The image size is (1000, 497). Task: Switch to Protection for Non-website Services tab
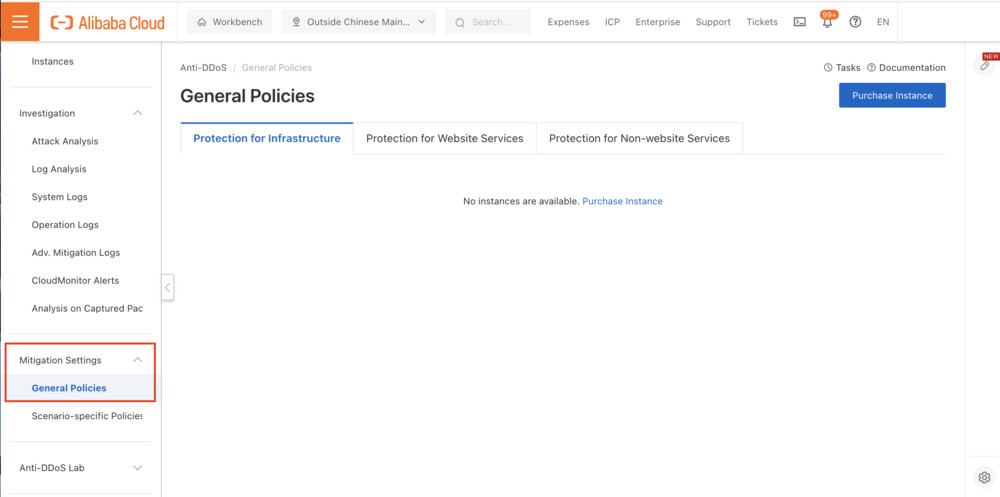640,138
